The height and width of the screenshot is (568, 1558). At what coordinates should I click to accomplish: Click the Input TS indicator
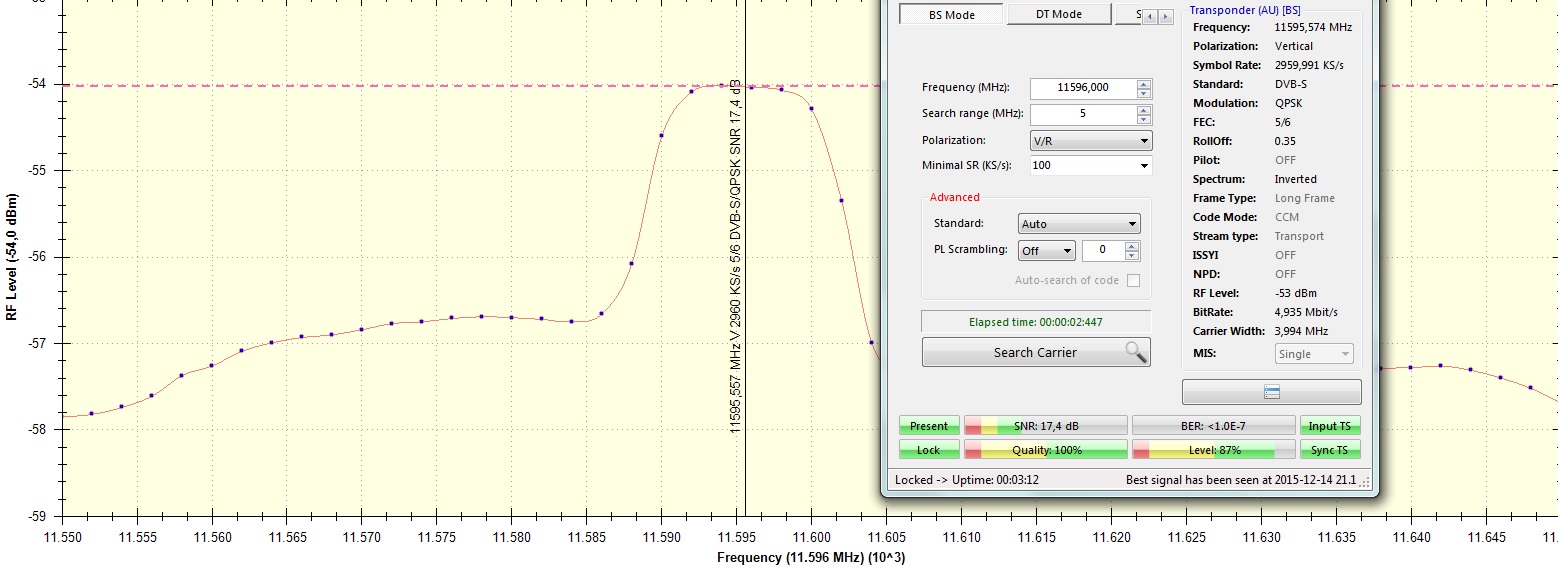pos(1328,426)
